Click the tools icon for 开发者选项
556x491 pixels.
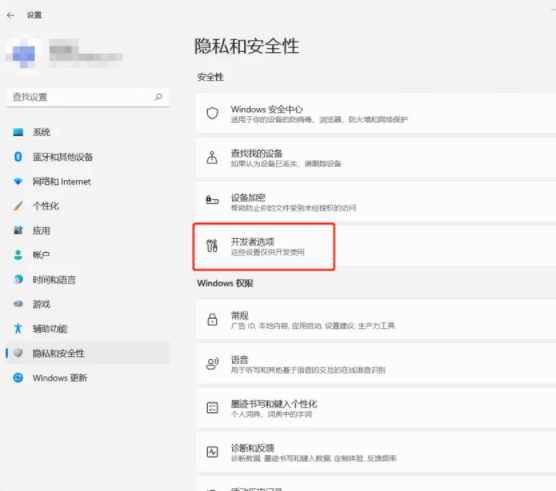click(212, 246)
